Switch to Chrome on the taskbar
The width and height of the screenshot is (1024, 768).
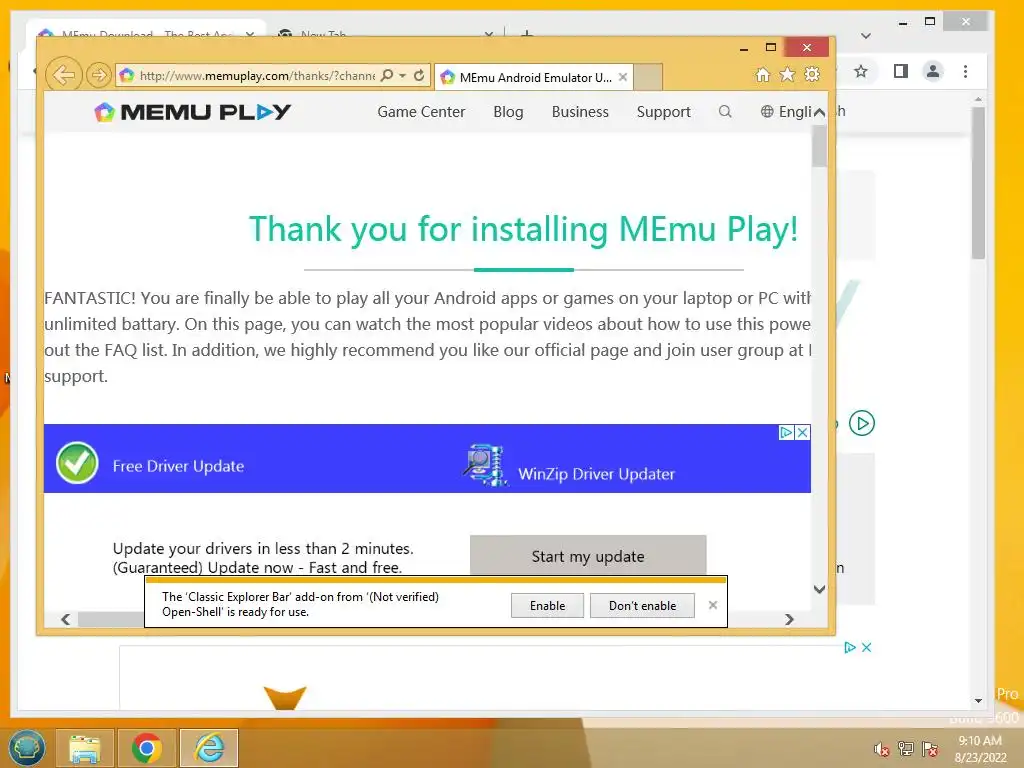coord(147,748)
